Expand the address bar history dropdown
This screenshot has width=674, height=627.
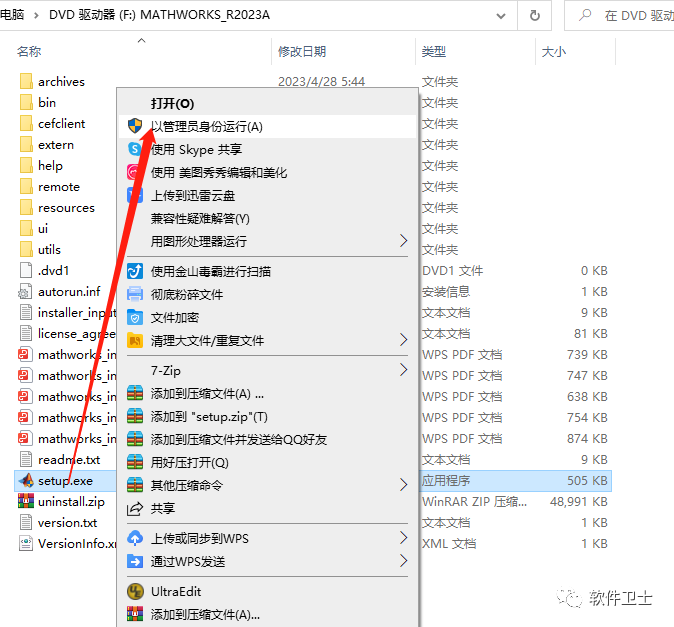click(x=501, y=16)
